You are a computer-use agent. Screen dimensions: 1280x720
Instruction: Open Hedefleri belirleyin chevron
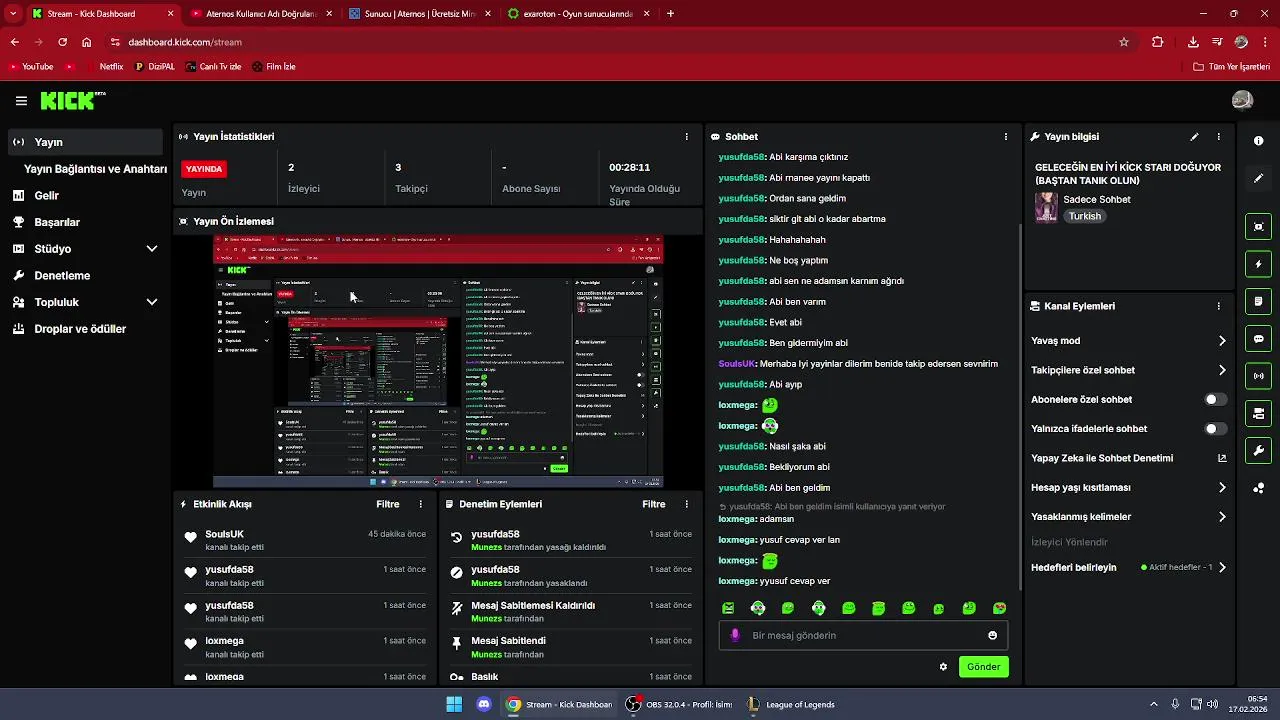click(1222, 567)
